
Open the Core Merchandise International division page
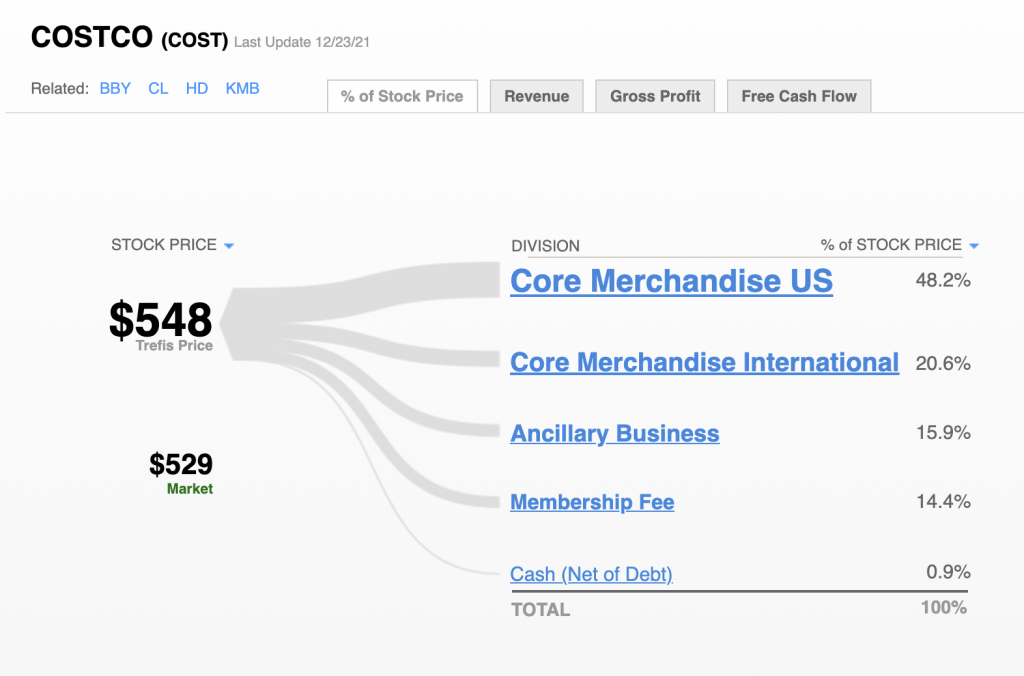(704, 362)
